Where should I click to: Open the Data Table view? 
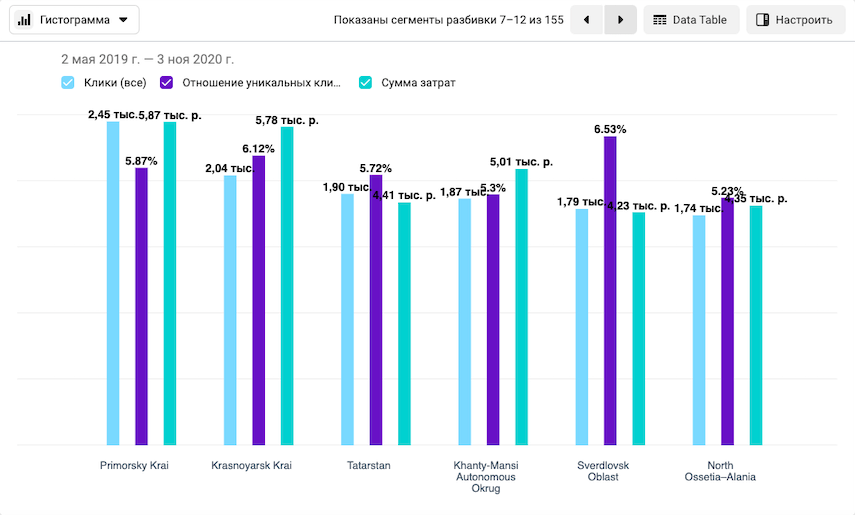(x=691, y=20)
